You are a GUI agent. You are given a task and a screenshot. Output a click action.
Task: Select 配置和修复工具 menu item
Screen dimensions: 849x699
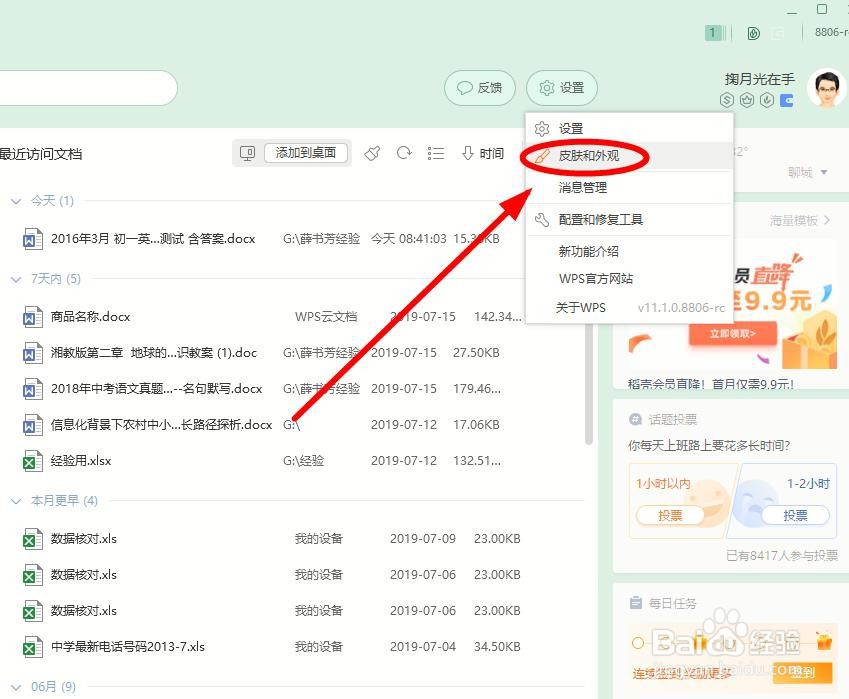click(629, 219)
